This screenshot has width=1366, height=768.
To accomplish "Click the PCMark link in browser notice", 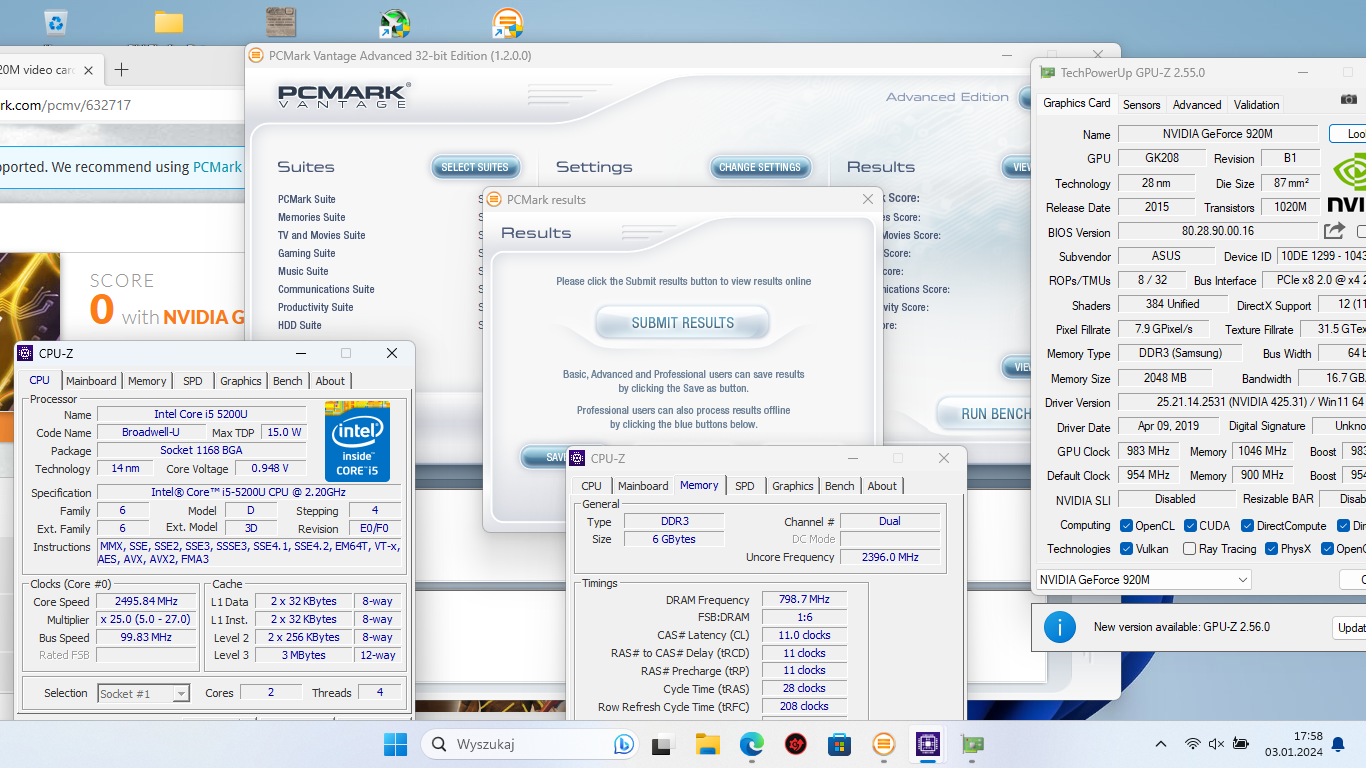I will (217, 167).
